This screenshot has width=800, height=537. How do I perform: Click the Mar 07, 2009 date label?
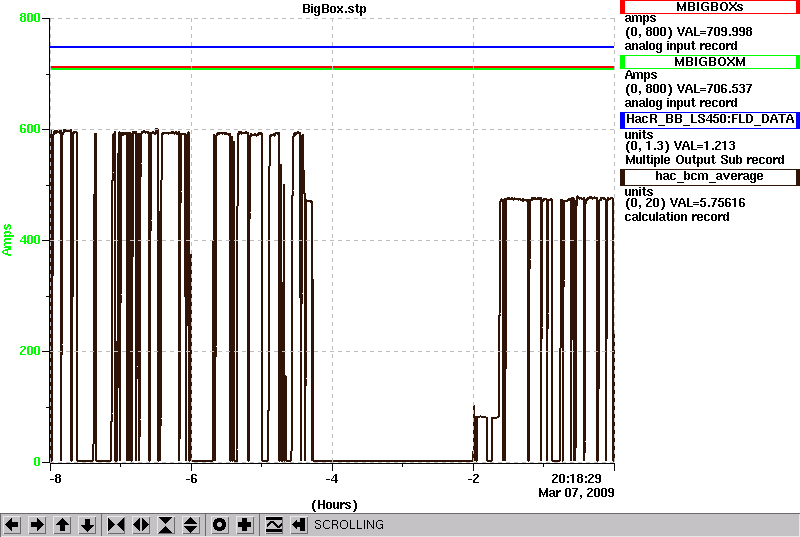(x=576, y=493)
